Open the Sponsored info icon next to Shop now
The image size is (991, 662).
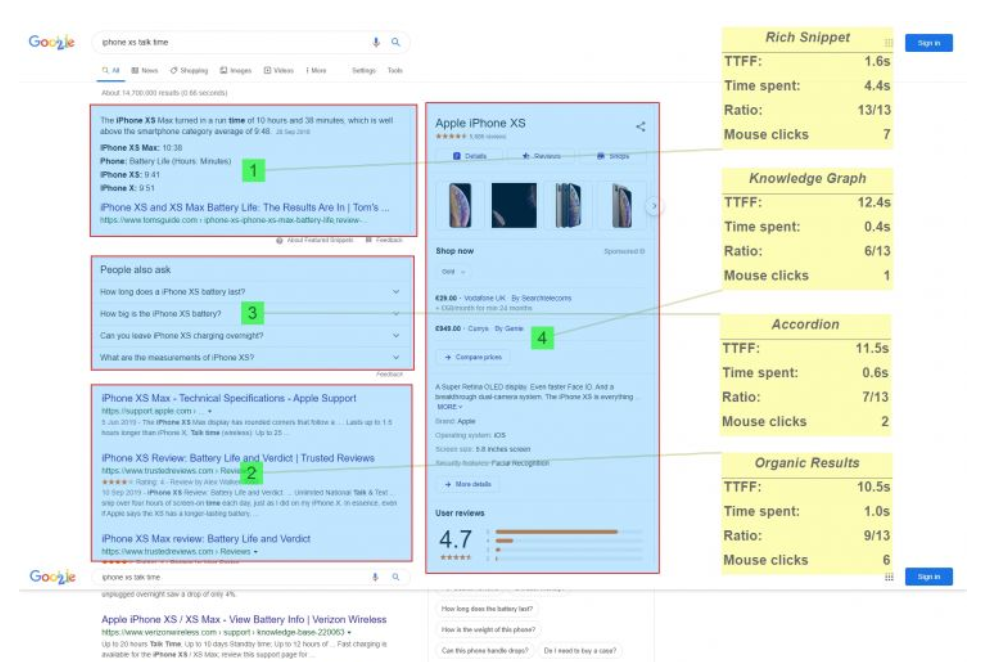642,252
